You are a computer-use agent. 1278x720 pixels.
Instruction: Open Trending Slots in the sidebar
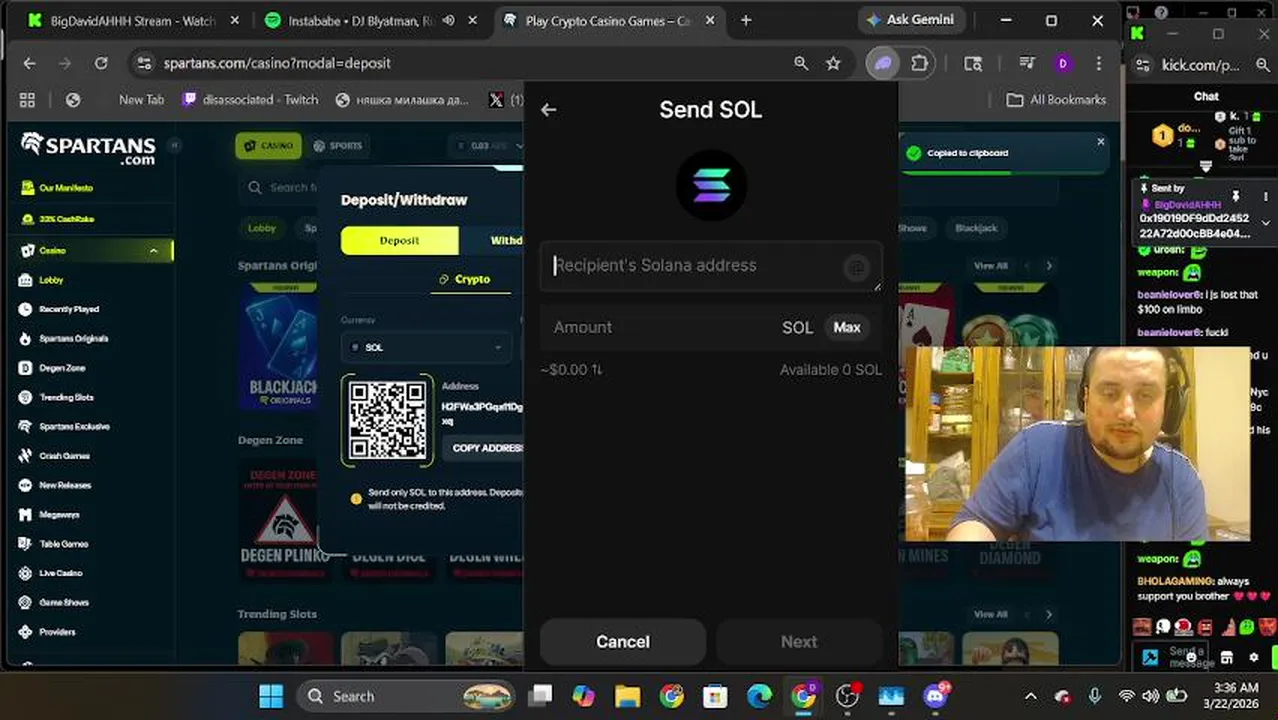(66, 397)
